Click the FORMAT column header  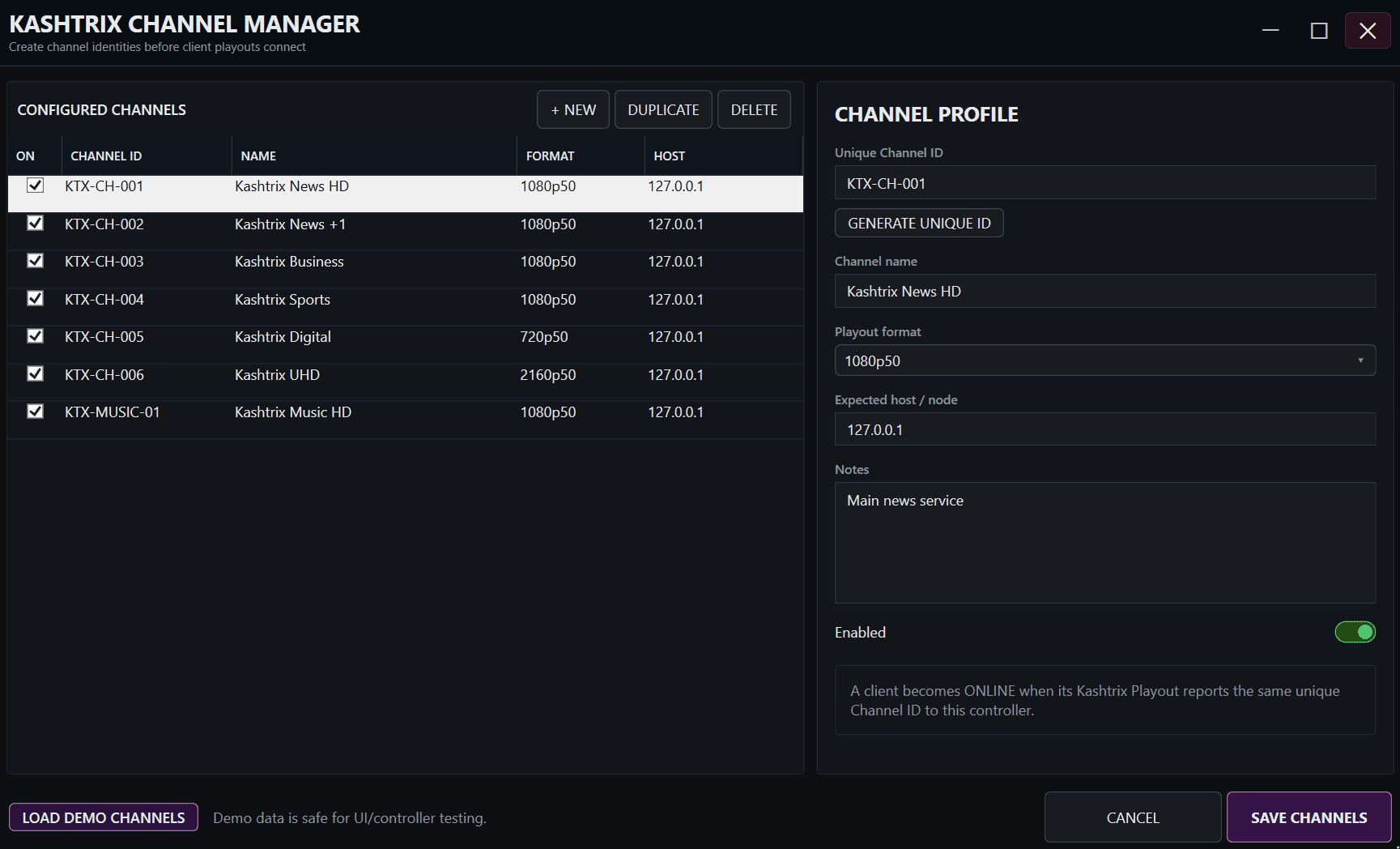(x=581, y=156)
